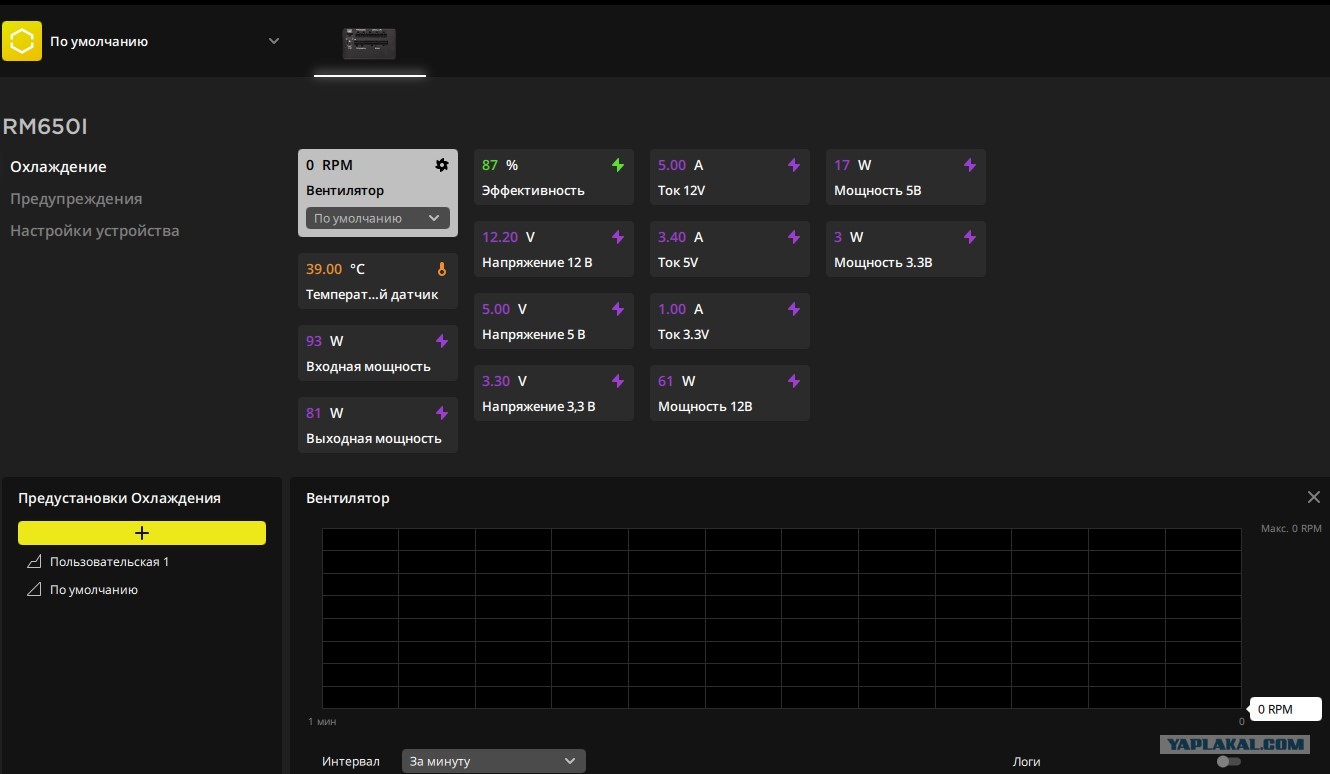Click the 1.00 A current value

(x=680, y=309)
